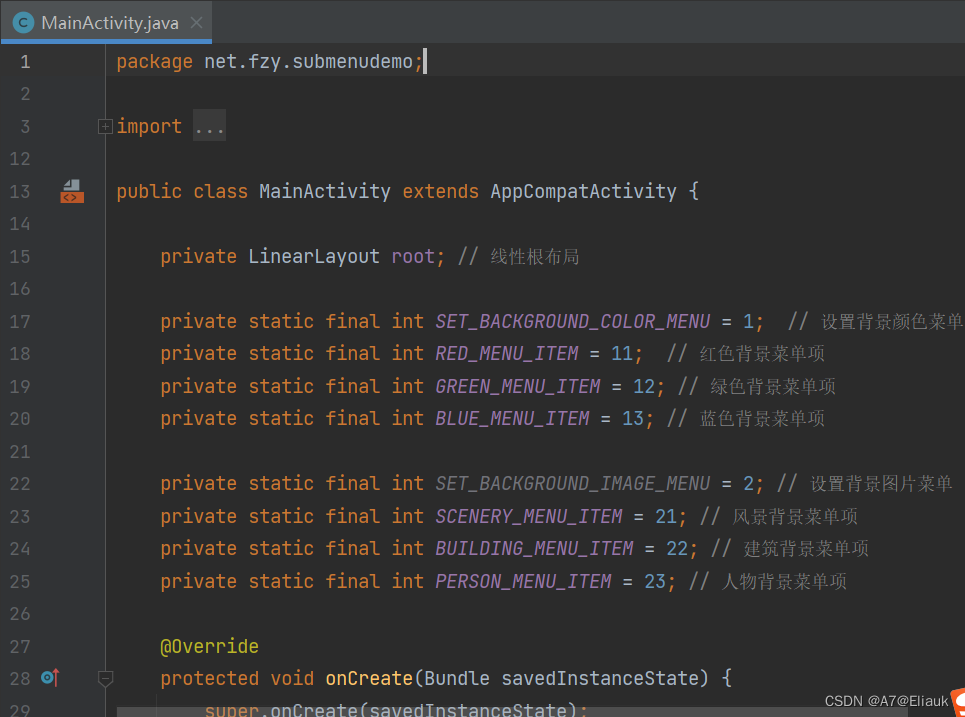The image size is (965, 717).
Task: Click the PERSON_MENU_ITEM constant
Action: [523, 581]
